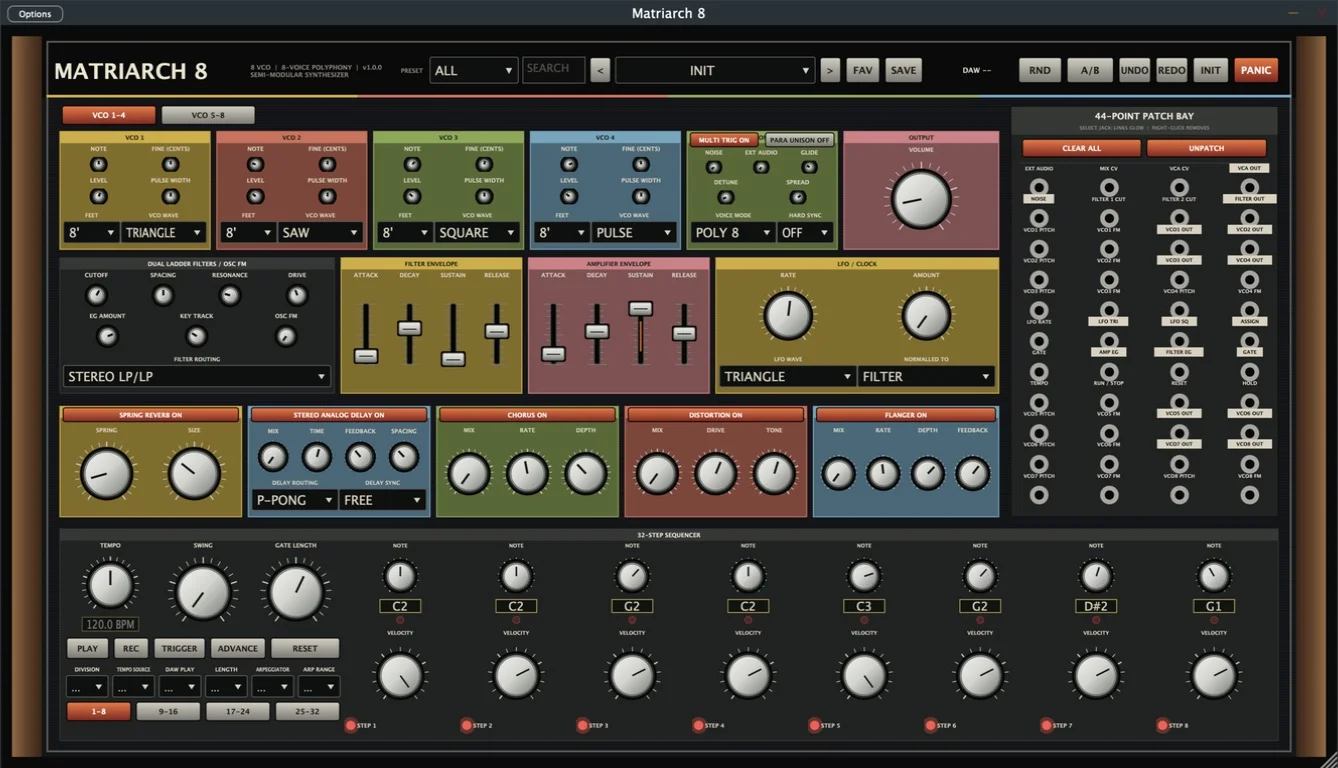
Task: Switch to the VCO 1-4 tab
Action: 108,115
